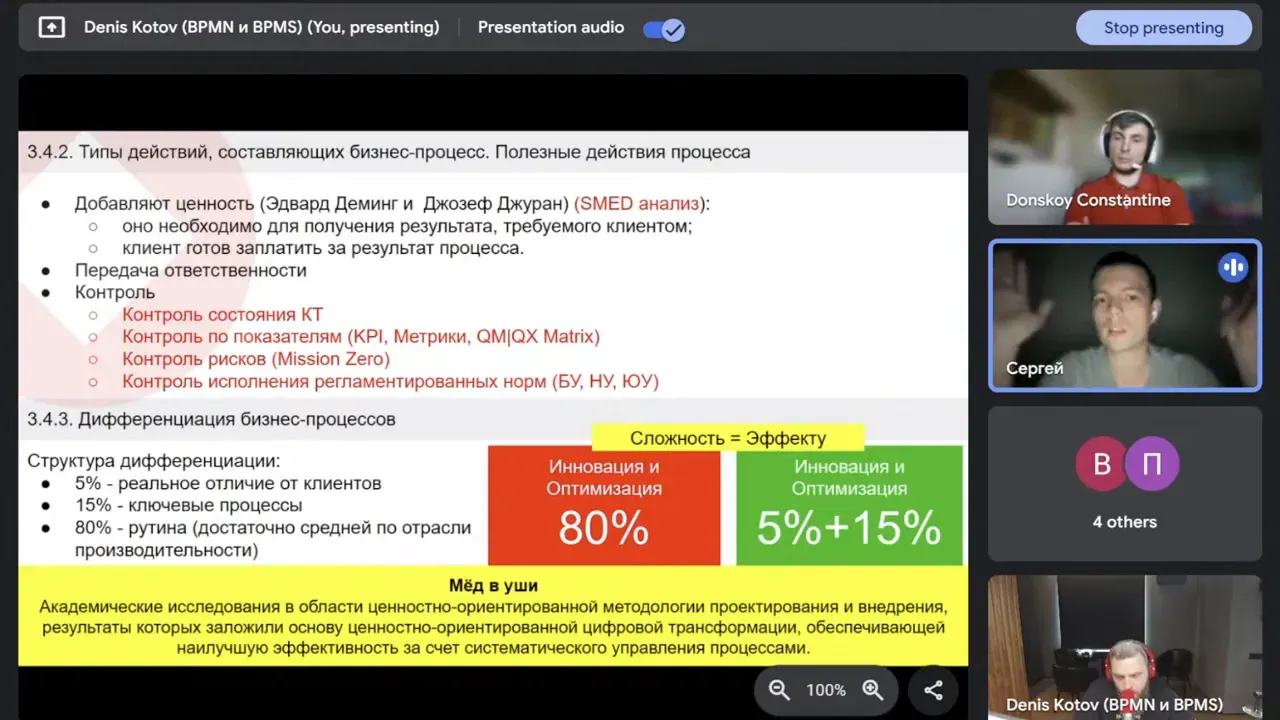Click the red Инновация и Оптимизация 80% block

pos(603,505)
